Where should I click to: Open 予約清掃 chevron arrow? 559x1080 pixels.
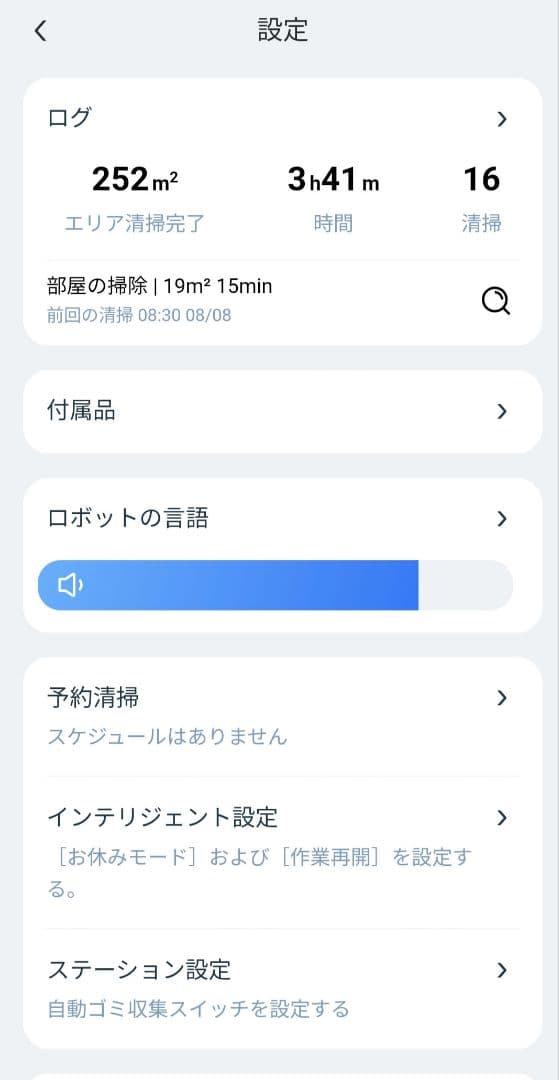502,698
